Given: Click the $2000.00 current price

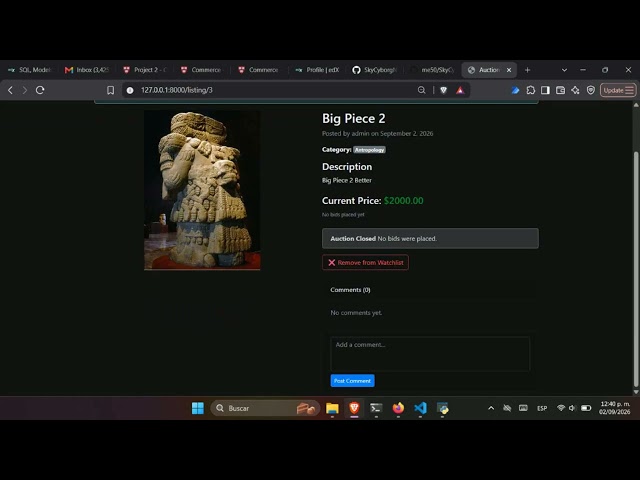Looking at the screenshot, I should 404,201.
